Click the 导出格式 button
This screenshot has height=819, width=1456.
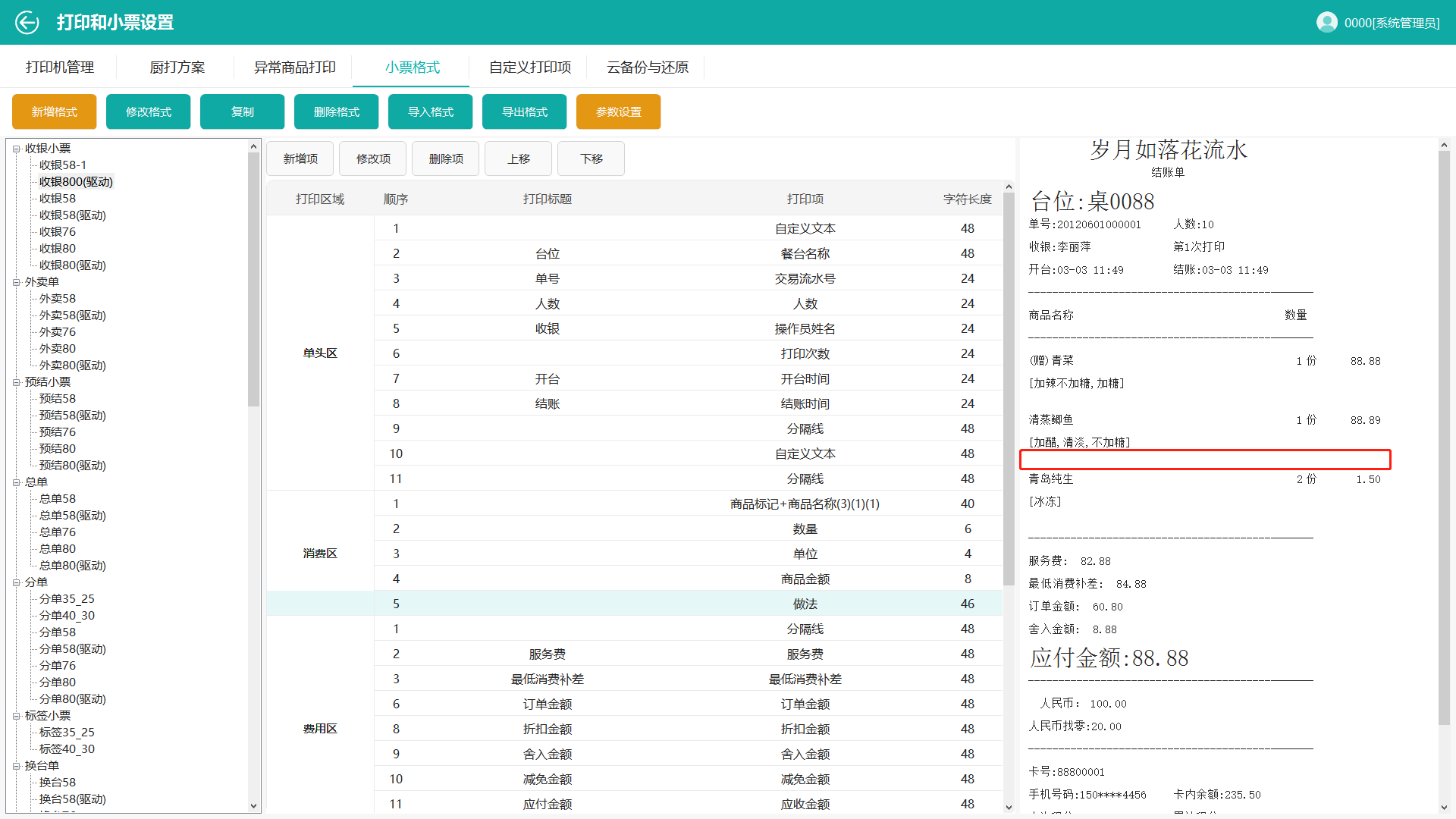coord(525,112)
